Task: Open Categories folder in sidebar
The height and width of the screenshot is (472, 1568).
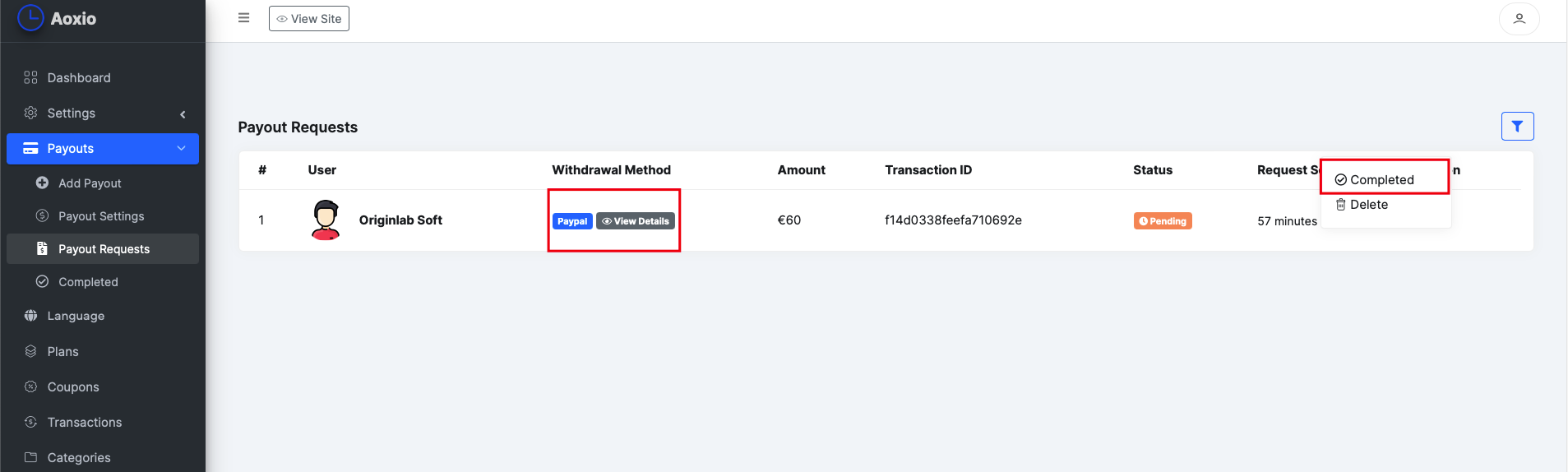Action: click(x=78, y=458)
